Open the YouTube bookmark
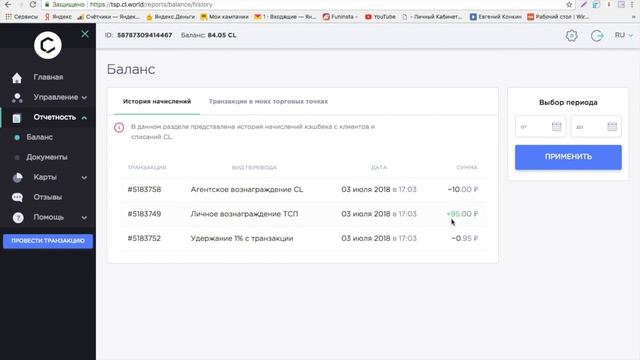640x360 pixels. 380,17
